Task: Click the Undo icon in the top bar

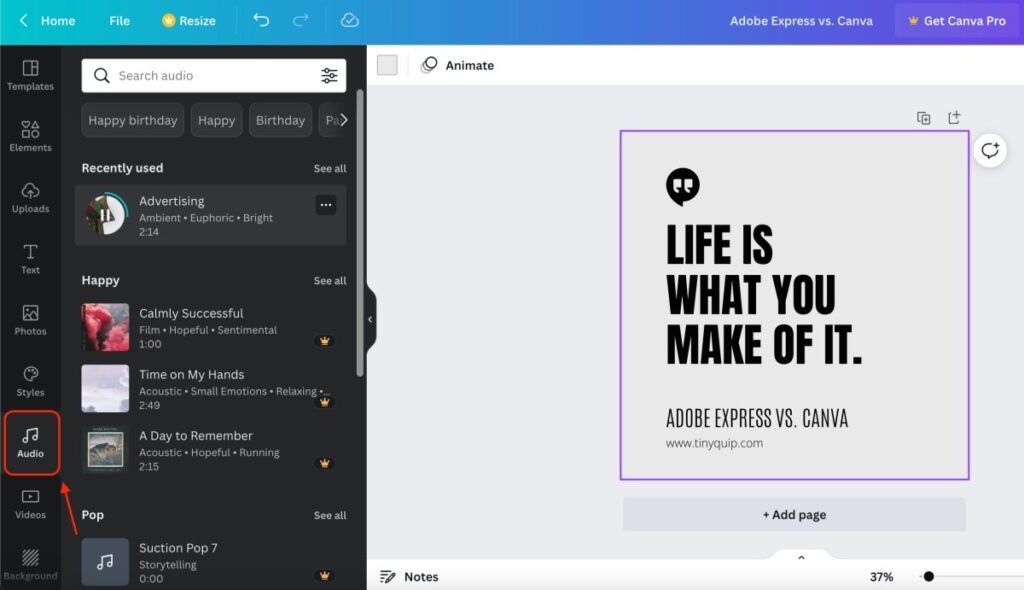Action: coord(264,20)
